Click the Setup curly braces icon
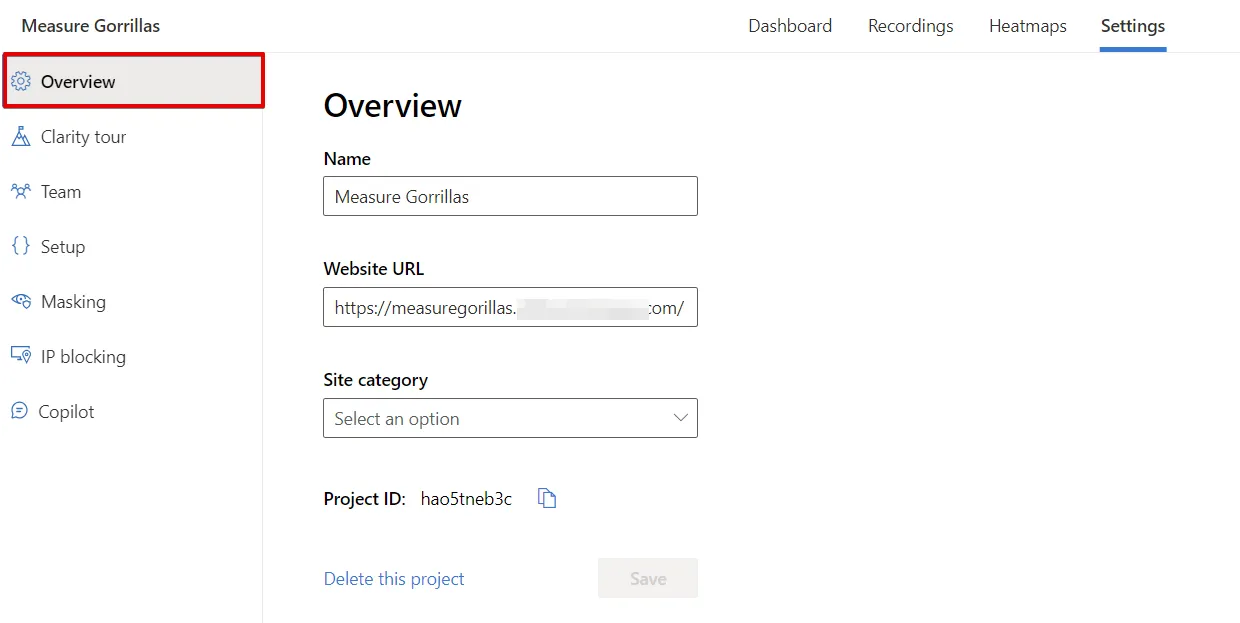1240x623 pixels. pos(21,246)
